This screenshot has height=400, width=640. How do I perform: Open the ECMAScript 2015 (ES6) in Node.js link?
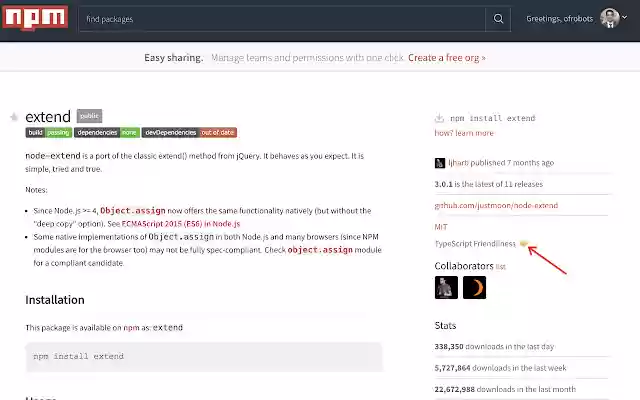pos(181,224)
